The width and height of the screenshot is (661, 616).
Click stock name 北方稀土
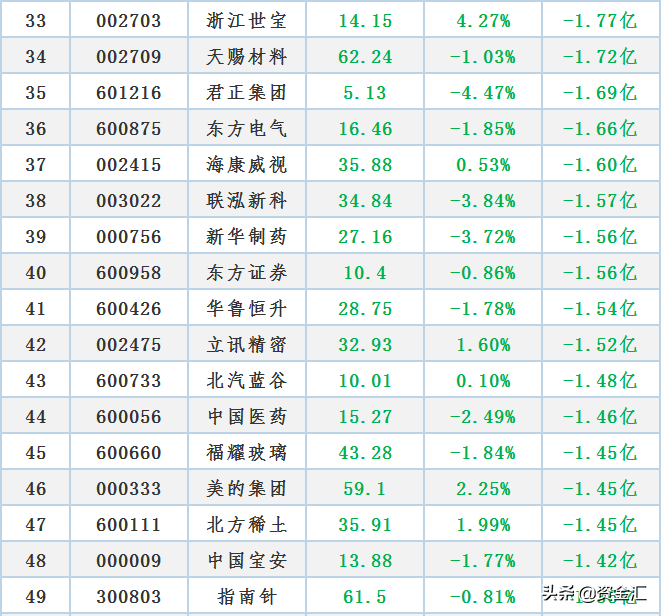click(x=247, y=525)
